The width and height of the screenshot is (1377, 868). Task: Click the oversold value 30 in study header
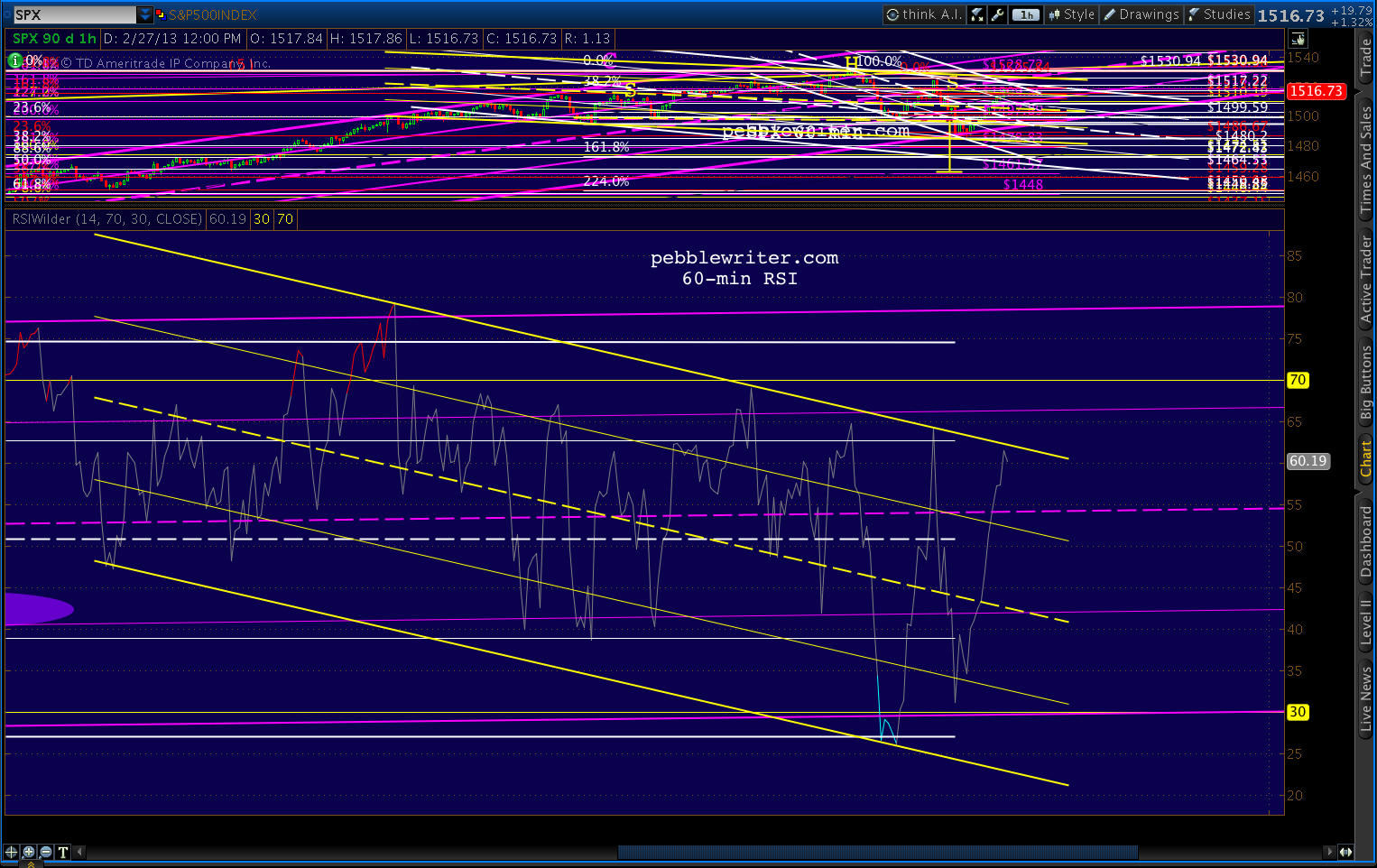[x=262, y=219]
